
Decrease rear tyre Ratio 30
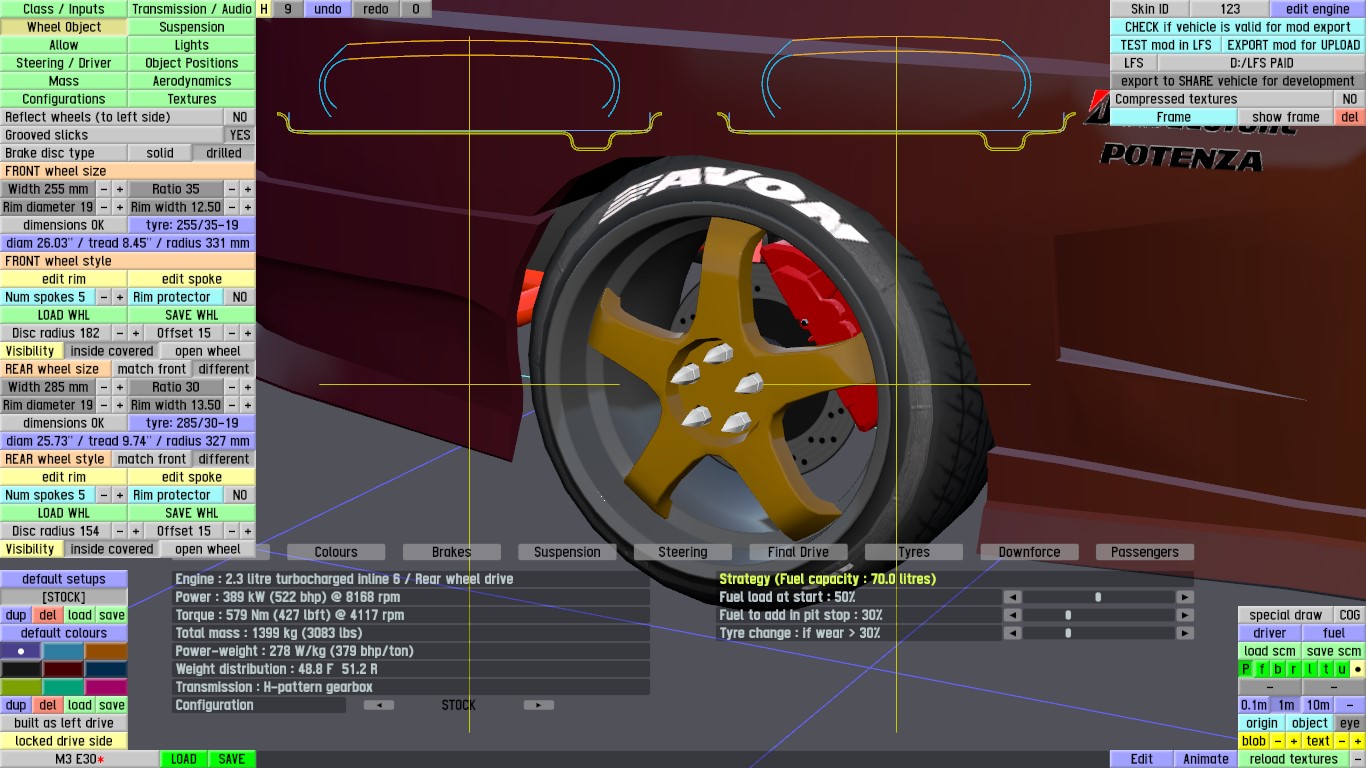pos(231,387)
